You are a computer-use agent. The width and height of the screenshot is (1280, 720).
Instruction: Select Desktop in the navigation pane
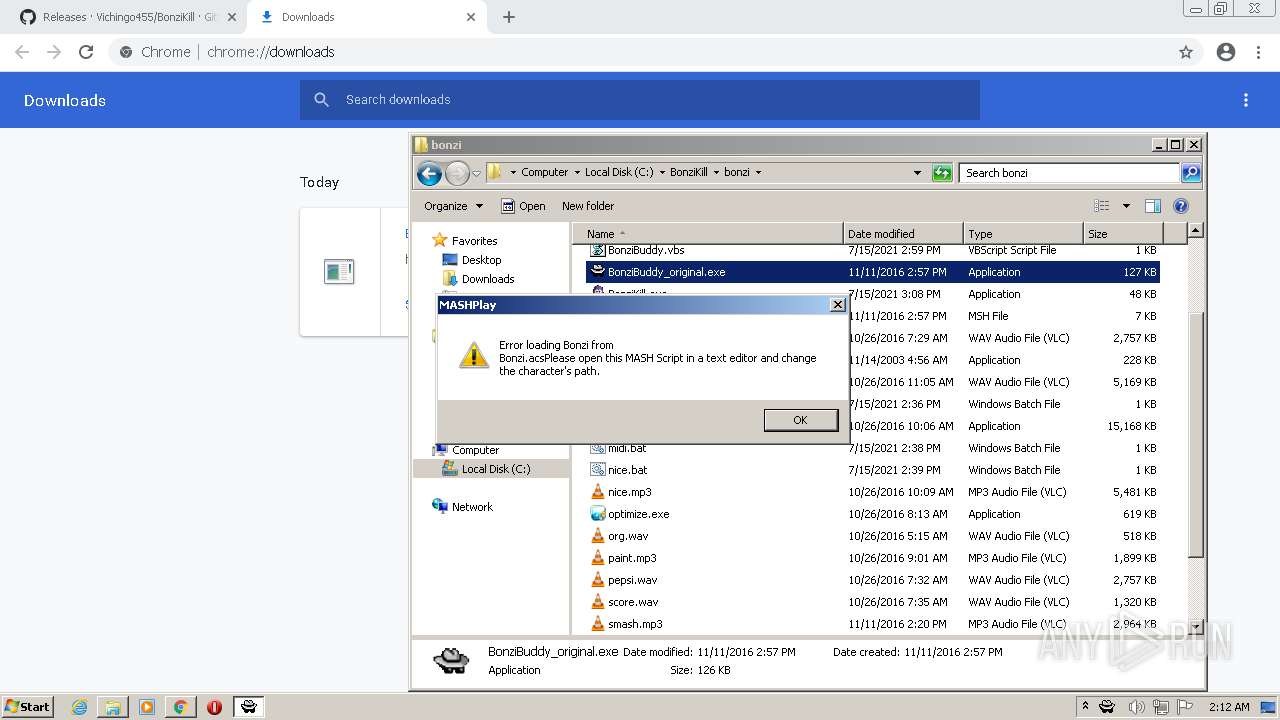pyautogui.click(x=481, y=260)
